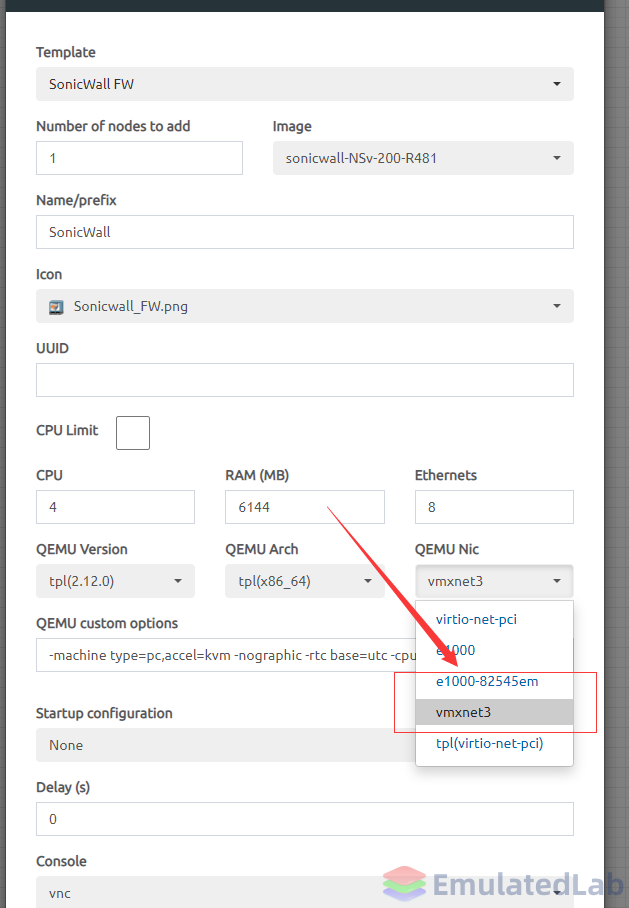
Task: Open the Icon dropdown Sonicwall_FW.png
Action: 305,306
